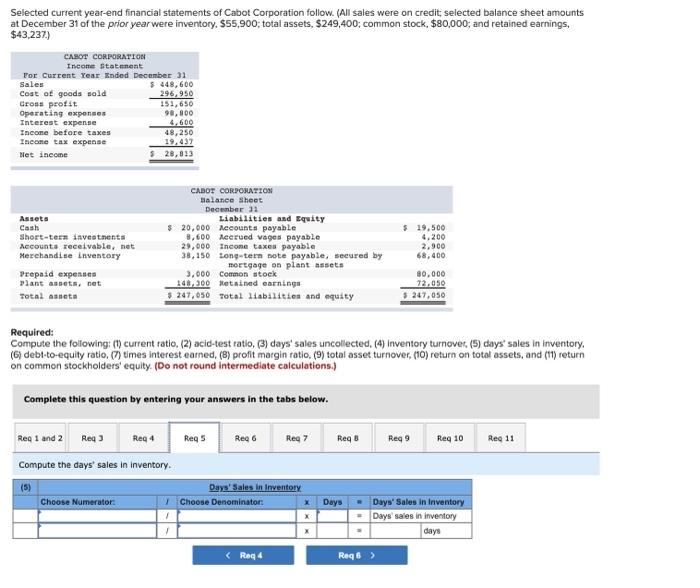Click the Total assets value $ 247,050
This screenshot has height=588, width=700.
tap(188, 296)
